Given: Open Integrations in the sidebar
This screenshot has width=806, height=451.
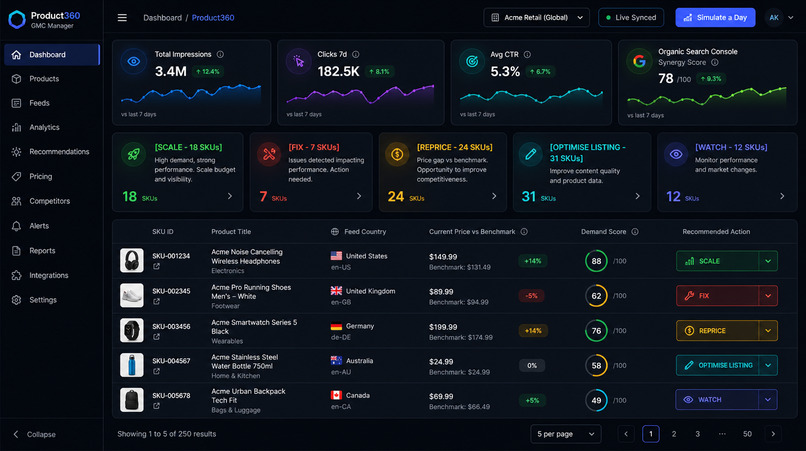Looking at the screenshot, I should [x=51, y=275].
